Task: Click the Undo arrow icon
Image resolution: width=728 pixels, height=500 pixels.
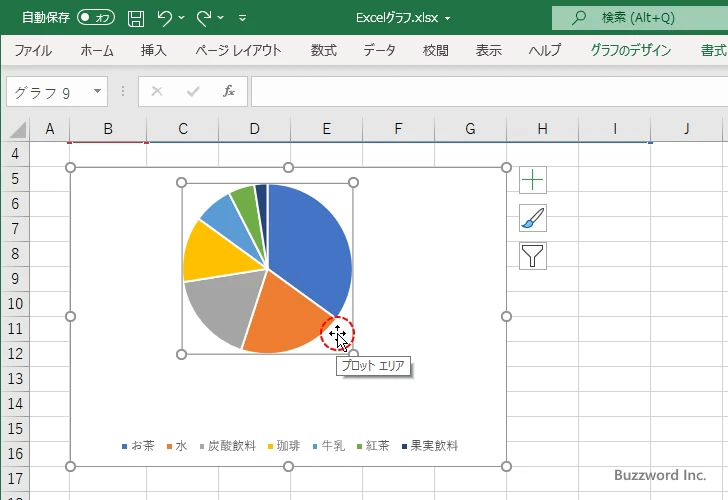Action: tap(166, 17)
